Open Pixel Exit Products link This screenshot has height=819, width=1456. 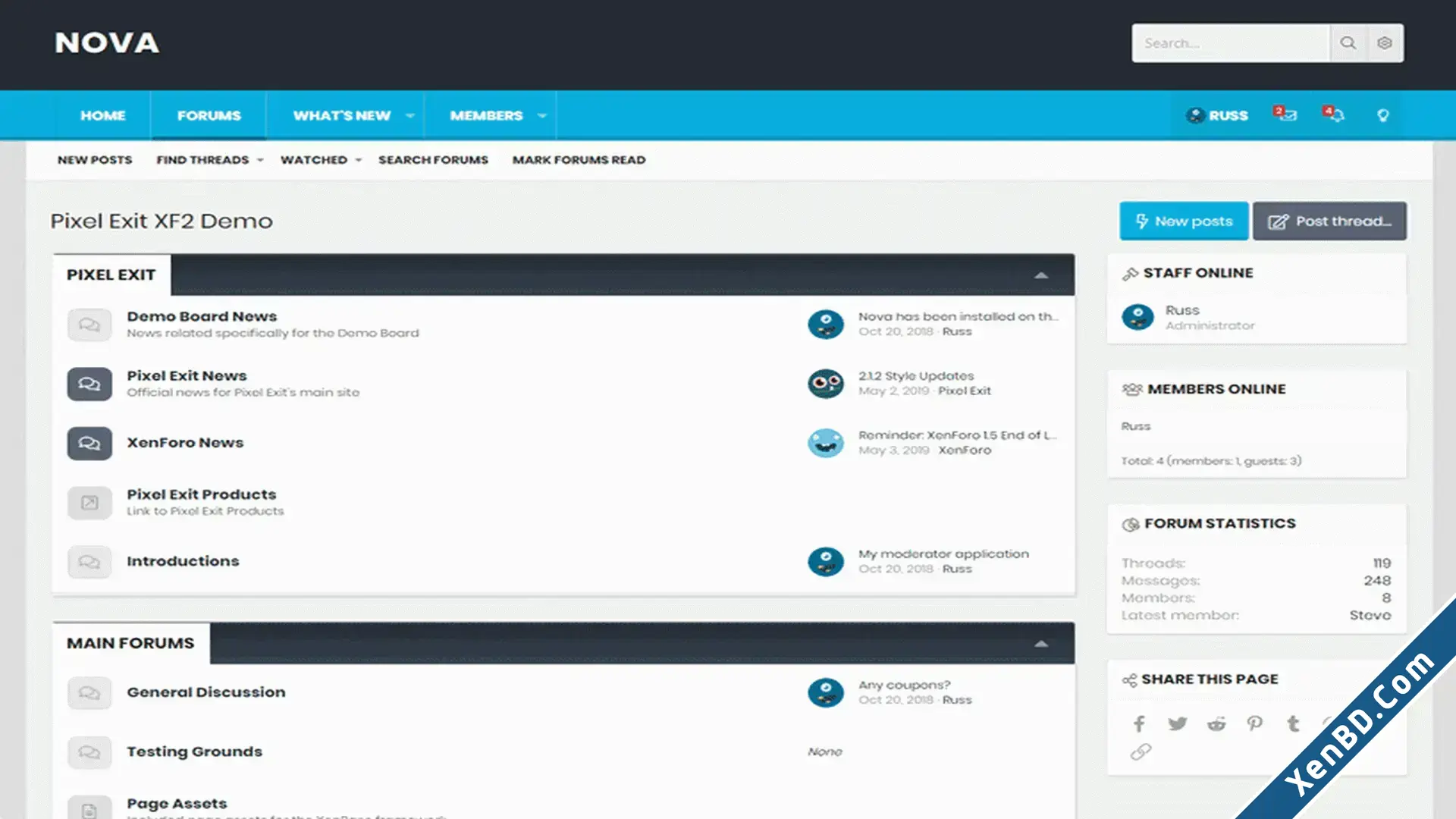coord(202,494)
